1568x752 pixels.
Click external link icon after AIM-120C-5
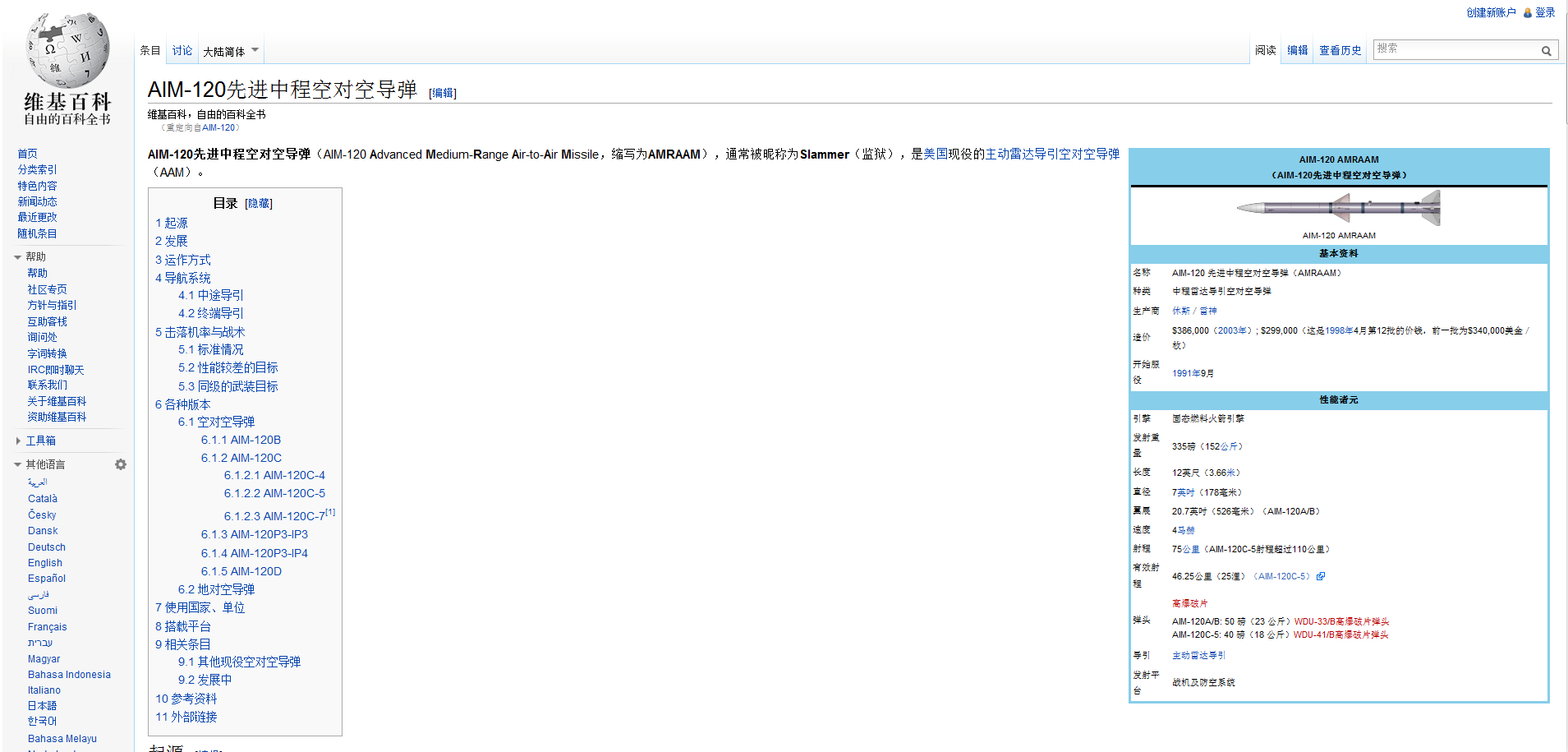tap(1321, 576)
